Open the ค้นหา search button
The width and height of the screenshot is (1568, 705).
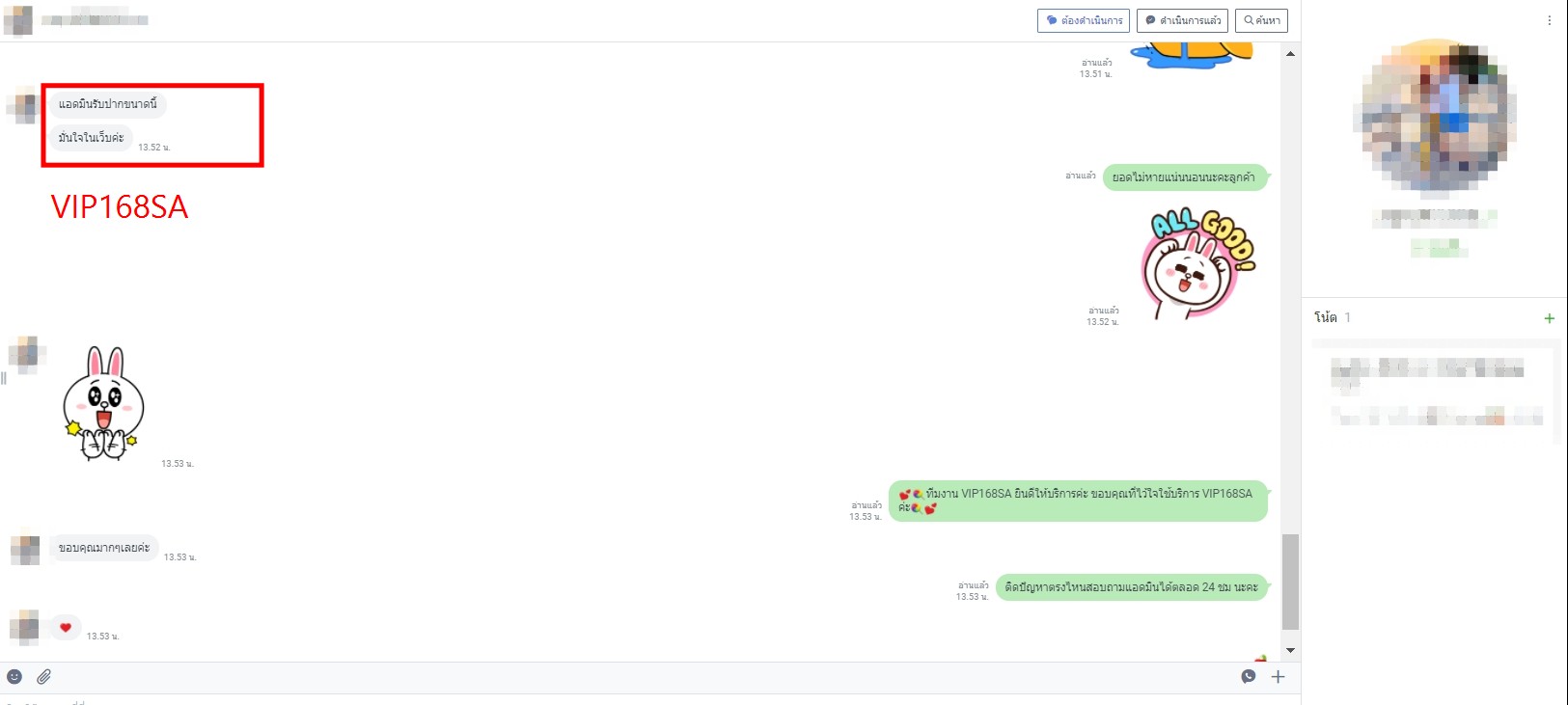(1261, 20)
